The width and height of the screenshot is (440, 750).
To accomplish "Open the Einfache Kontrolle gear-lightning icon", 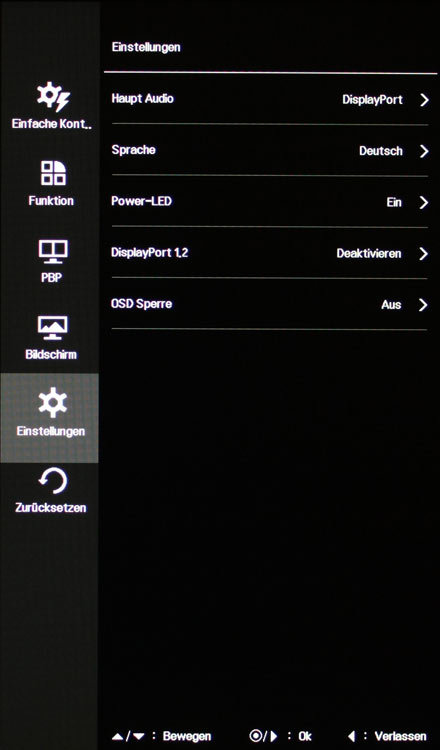I will [x=53, y=96].
